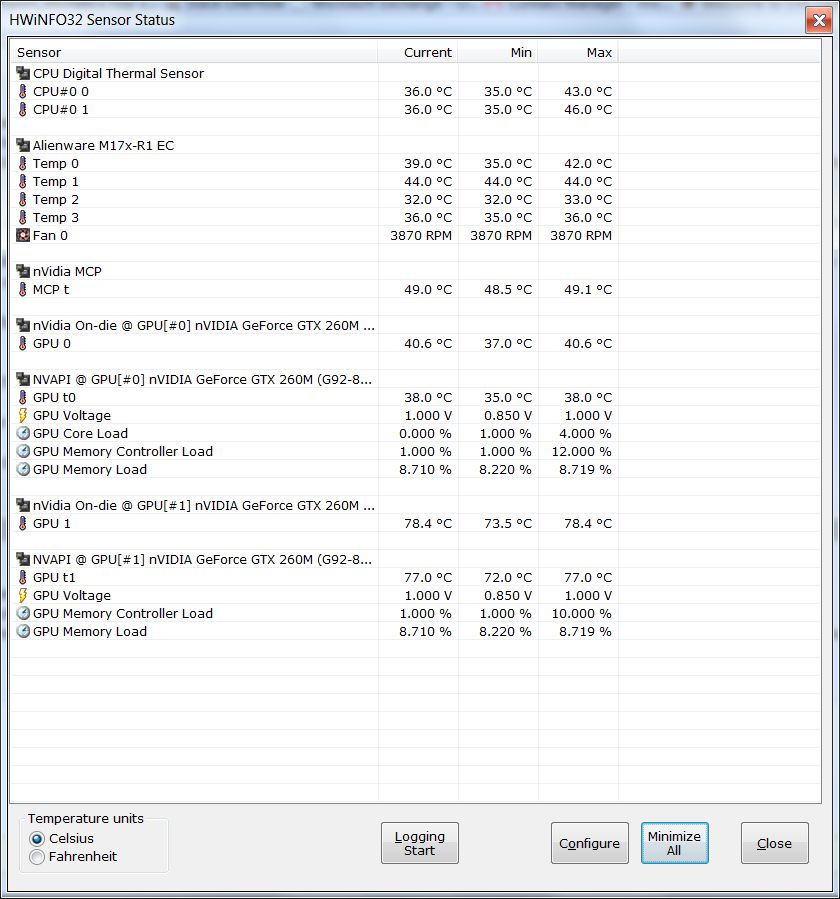Click the gauge icon of GPU[#0] GPU Memory Load
This screenshot has height=899, width=840.
(23, 469)
